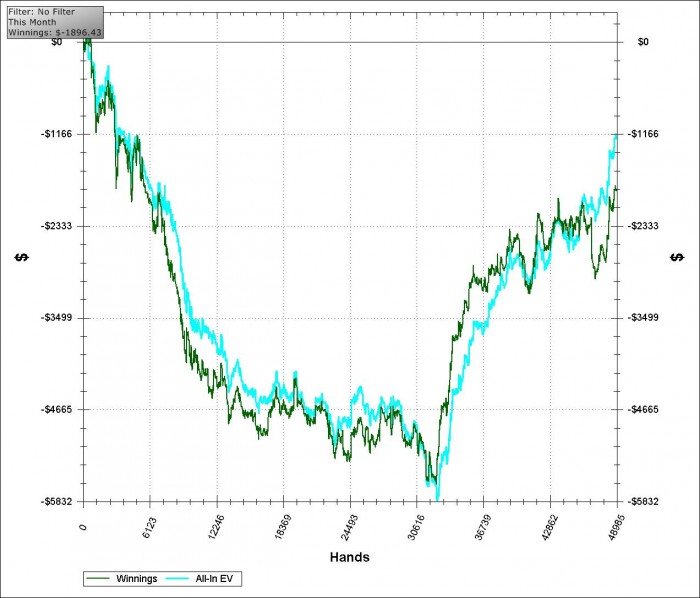
Task: Click the x-axis label 24493
Action: (x=350, y=528)
